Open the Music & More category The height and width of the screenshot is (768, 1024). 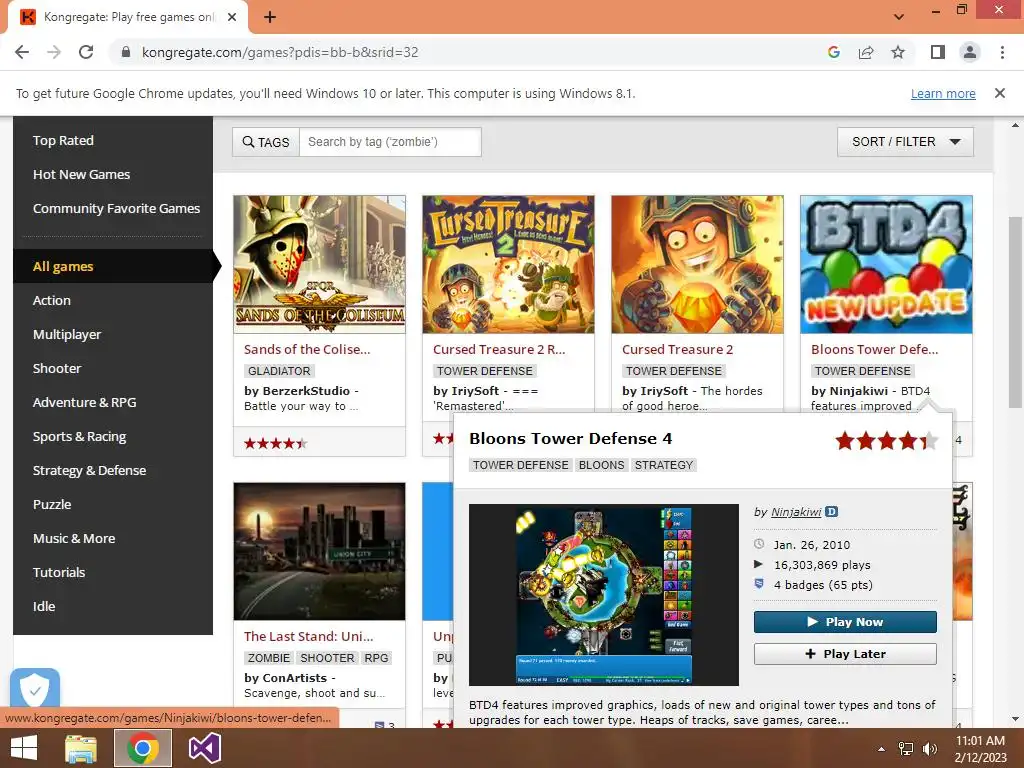pos(74,538)
